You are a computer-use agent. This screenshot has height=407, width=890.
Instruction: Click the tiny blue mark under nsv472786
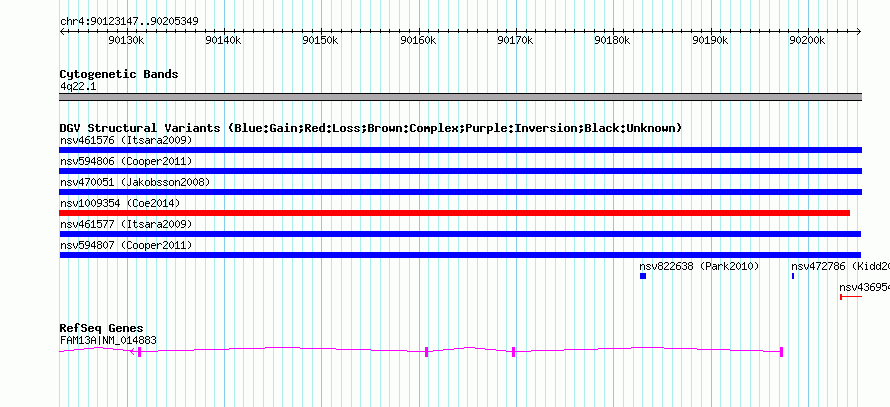coord(793,276)
